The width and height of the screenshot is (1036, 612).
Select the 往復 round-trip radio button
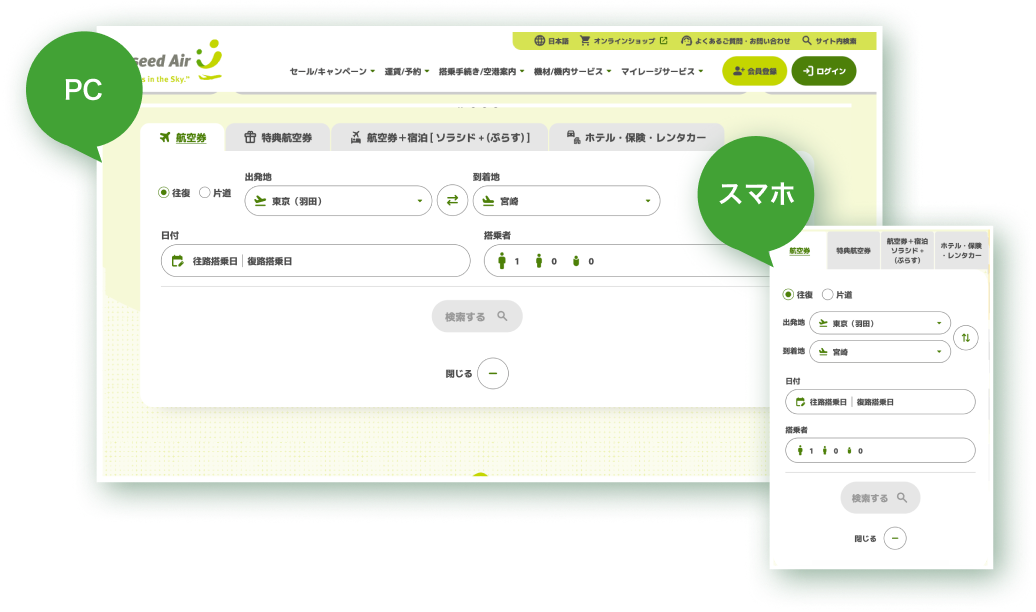pyautogui.click(x=161, y=192)
